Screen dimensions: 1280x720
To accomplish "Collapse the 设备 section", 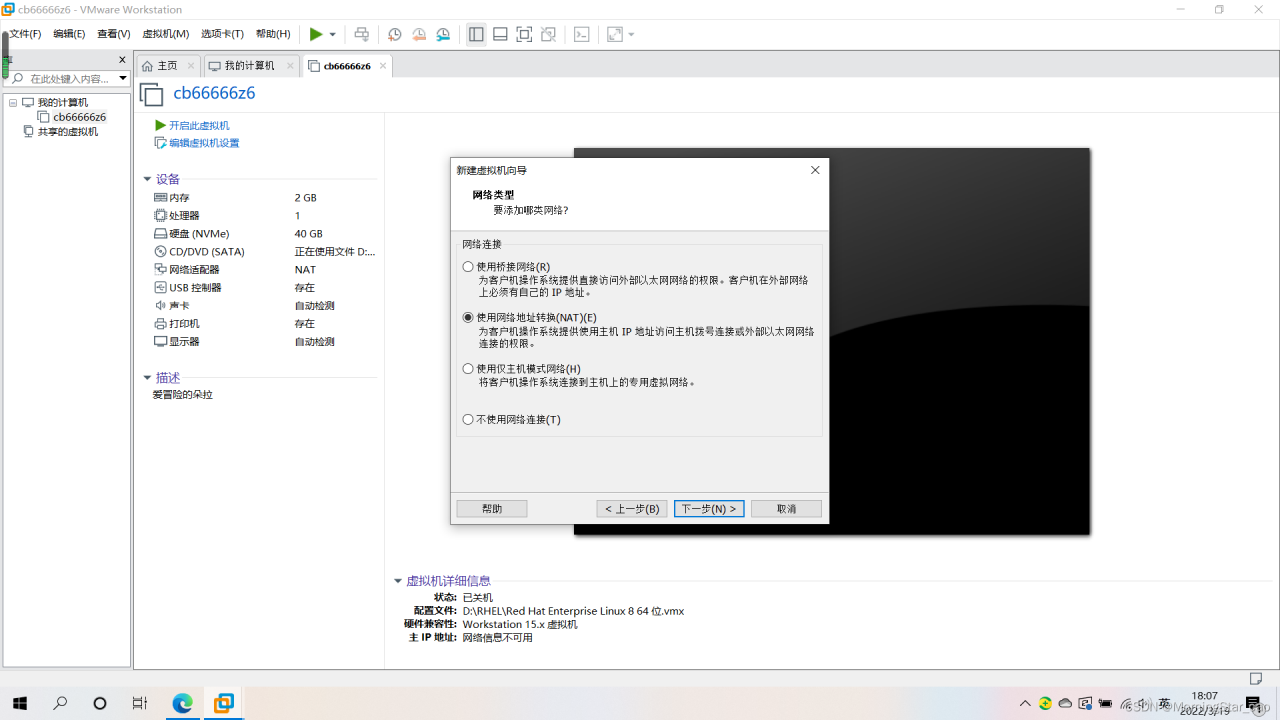I will 147,179.
